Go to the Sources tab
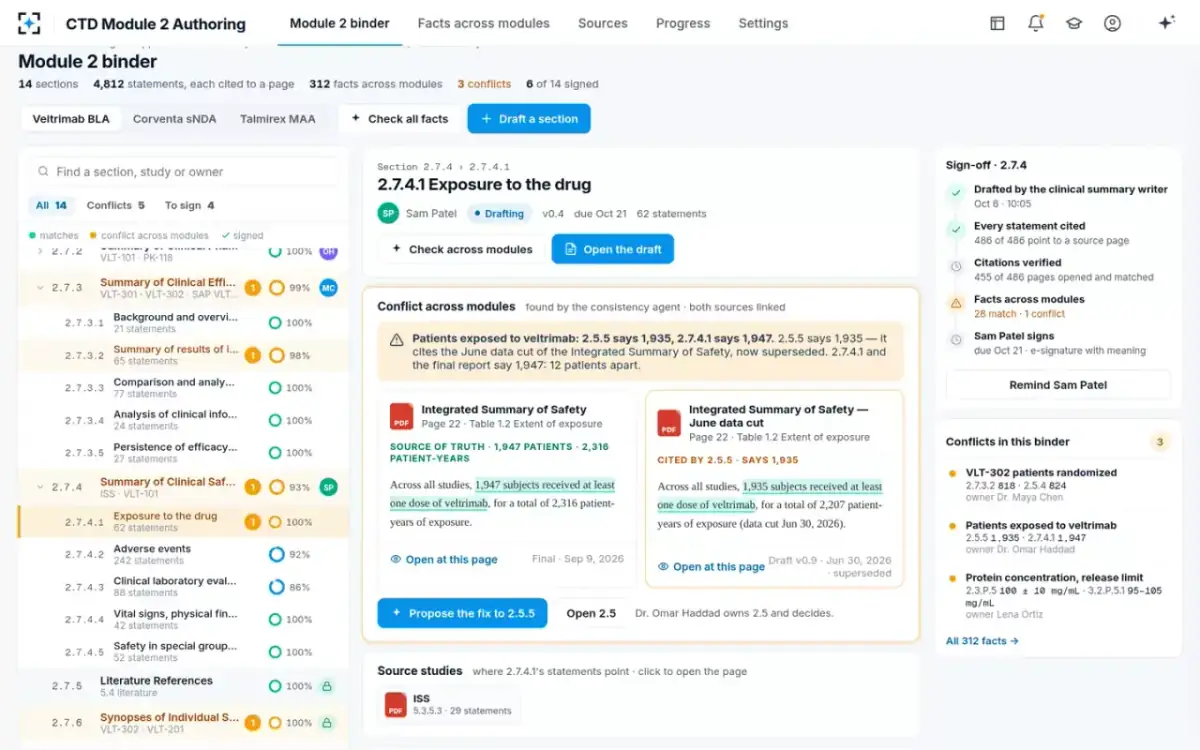 tap(603, 23)
